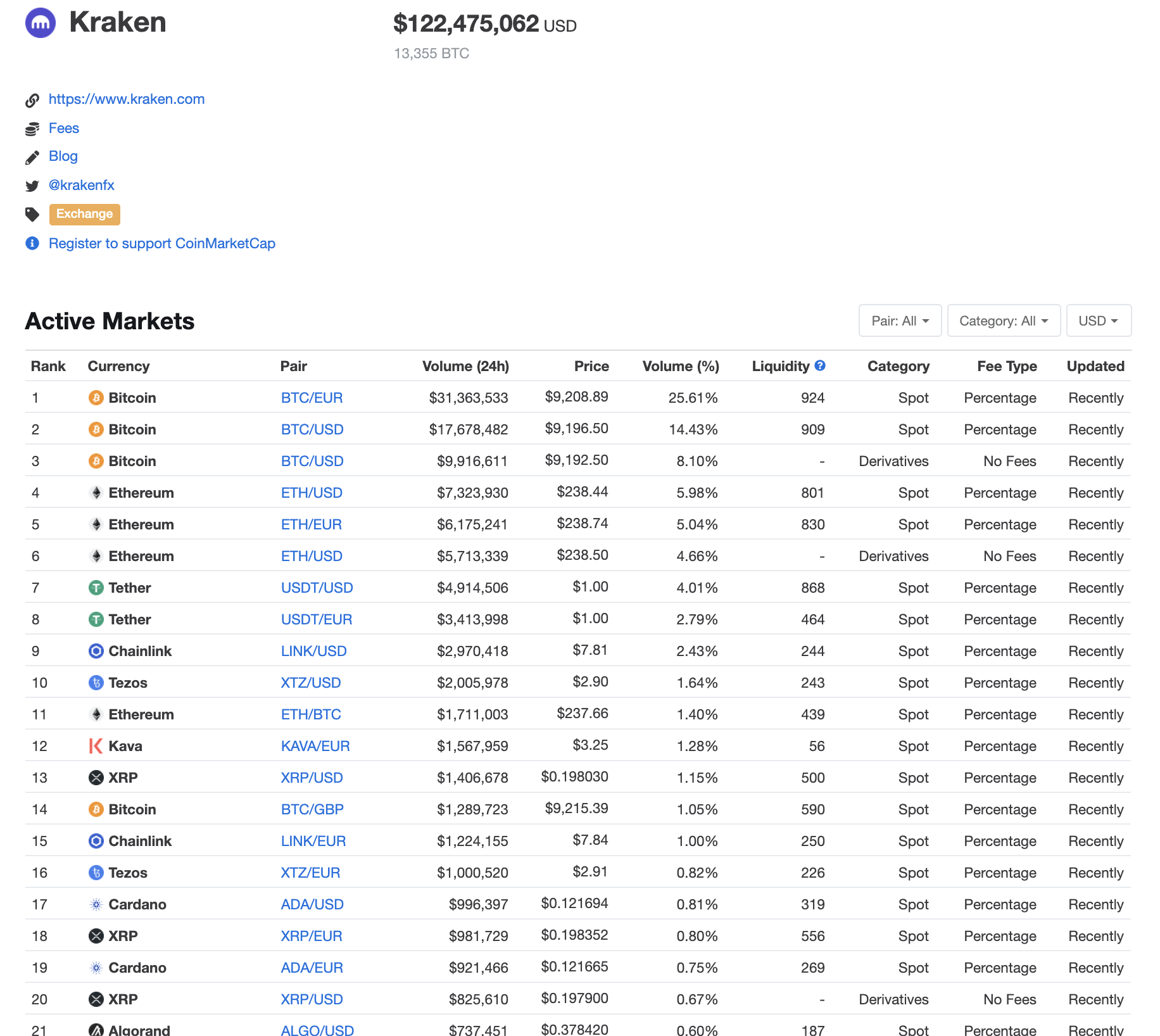Open the XRP/EUR pair link

[x=312, y=936]
